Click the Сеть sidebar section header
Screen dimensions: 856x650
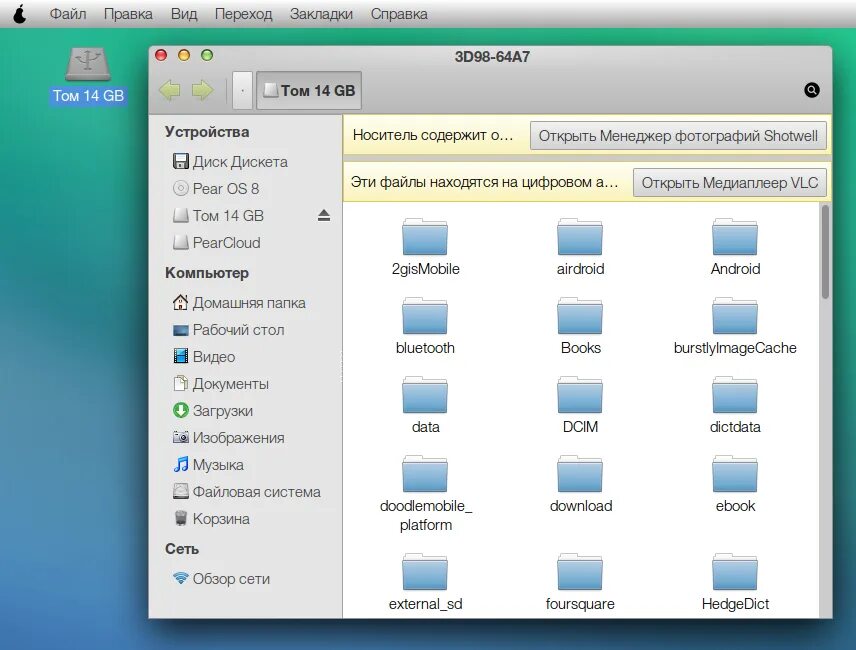pos(182,549)
